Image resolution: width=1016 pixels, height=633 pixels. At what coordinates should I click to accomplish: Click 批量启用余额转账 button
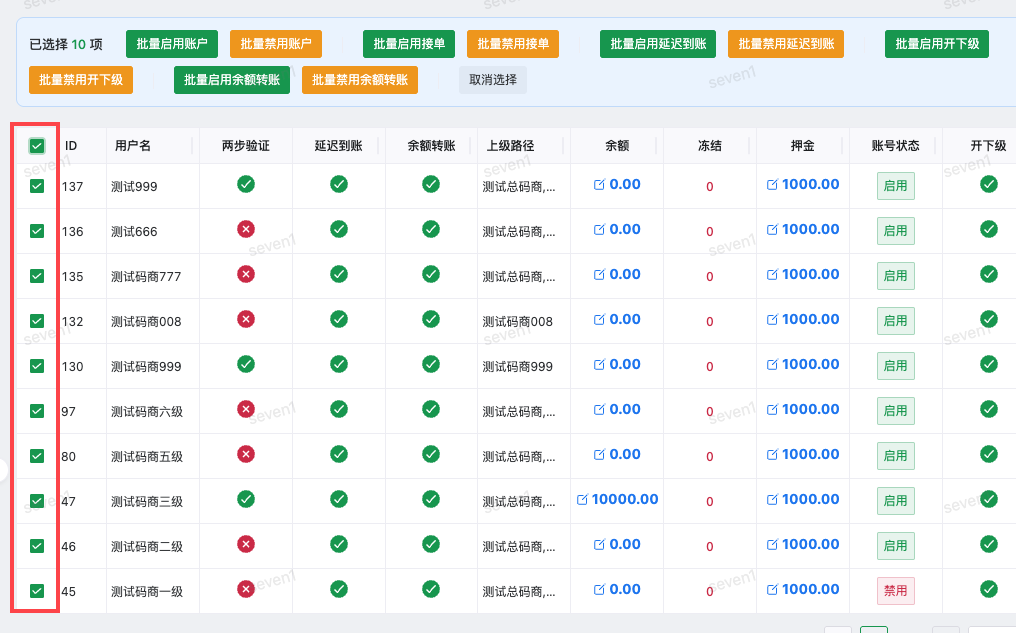232,80
